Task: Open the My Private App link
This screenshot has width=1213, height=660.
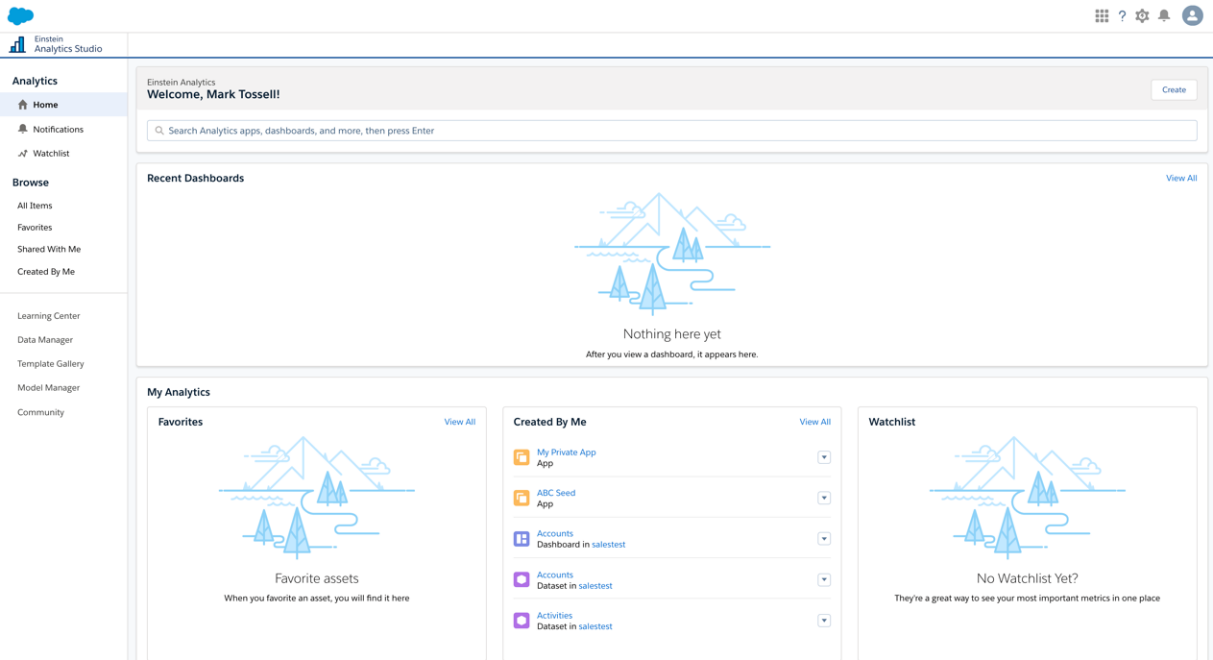Action: (566, 452)
